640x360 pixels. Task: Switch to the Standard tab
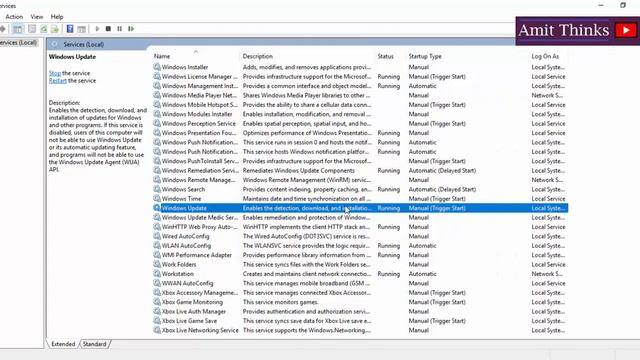95,344
